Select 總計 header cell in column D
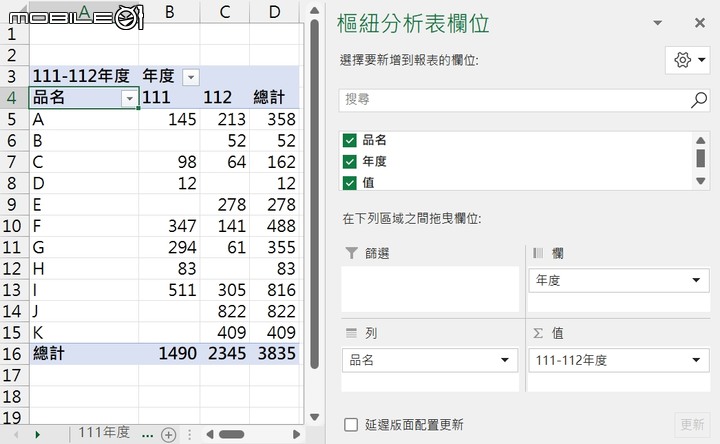The height and width of the screenshot is (444, 720). 275,98
